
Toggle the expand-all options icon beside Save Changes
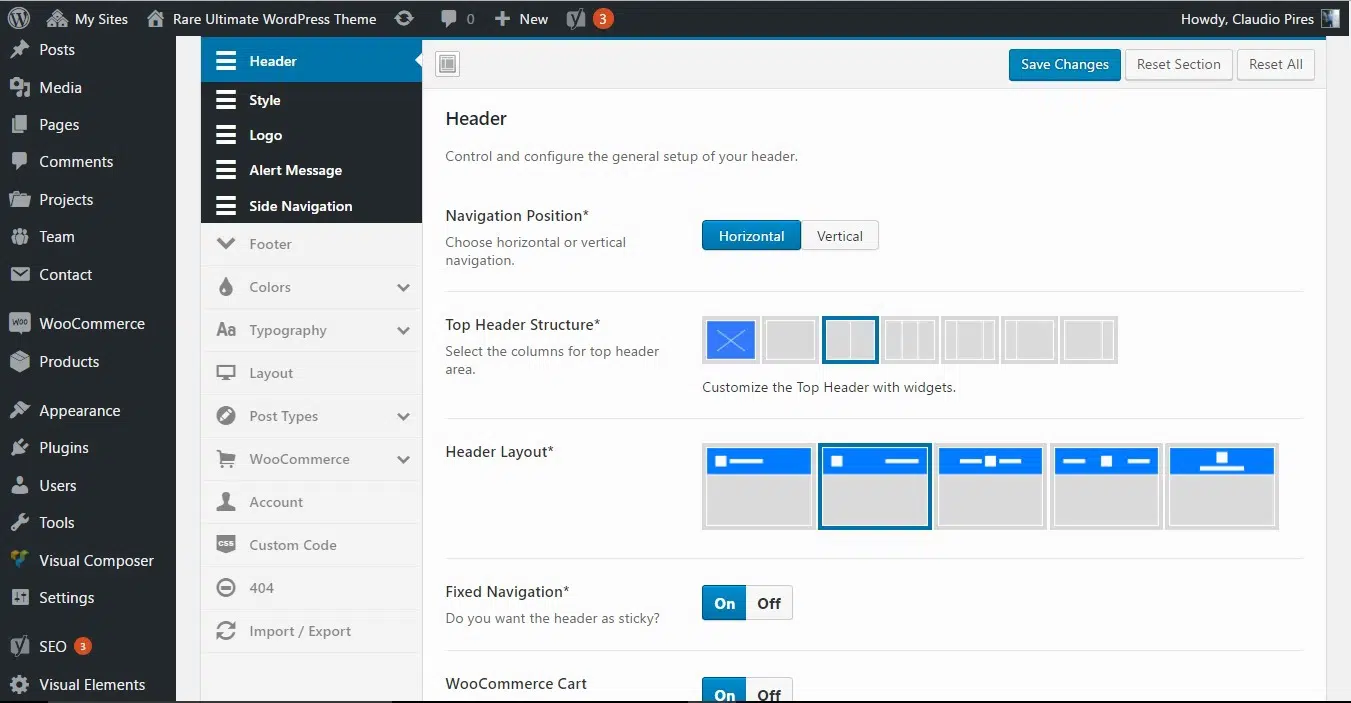tap(447, 64)
